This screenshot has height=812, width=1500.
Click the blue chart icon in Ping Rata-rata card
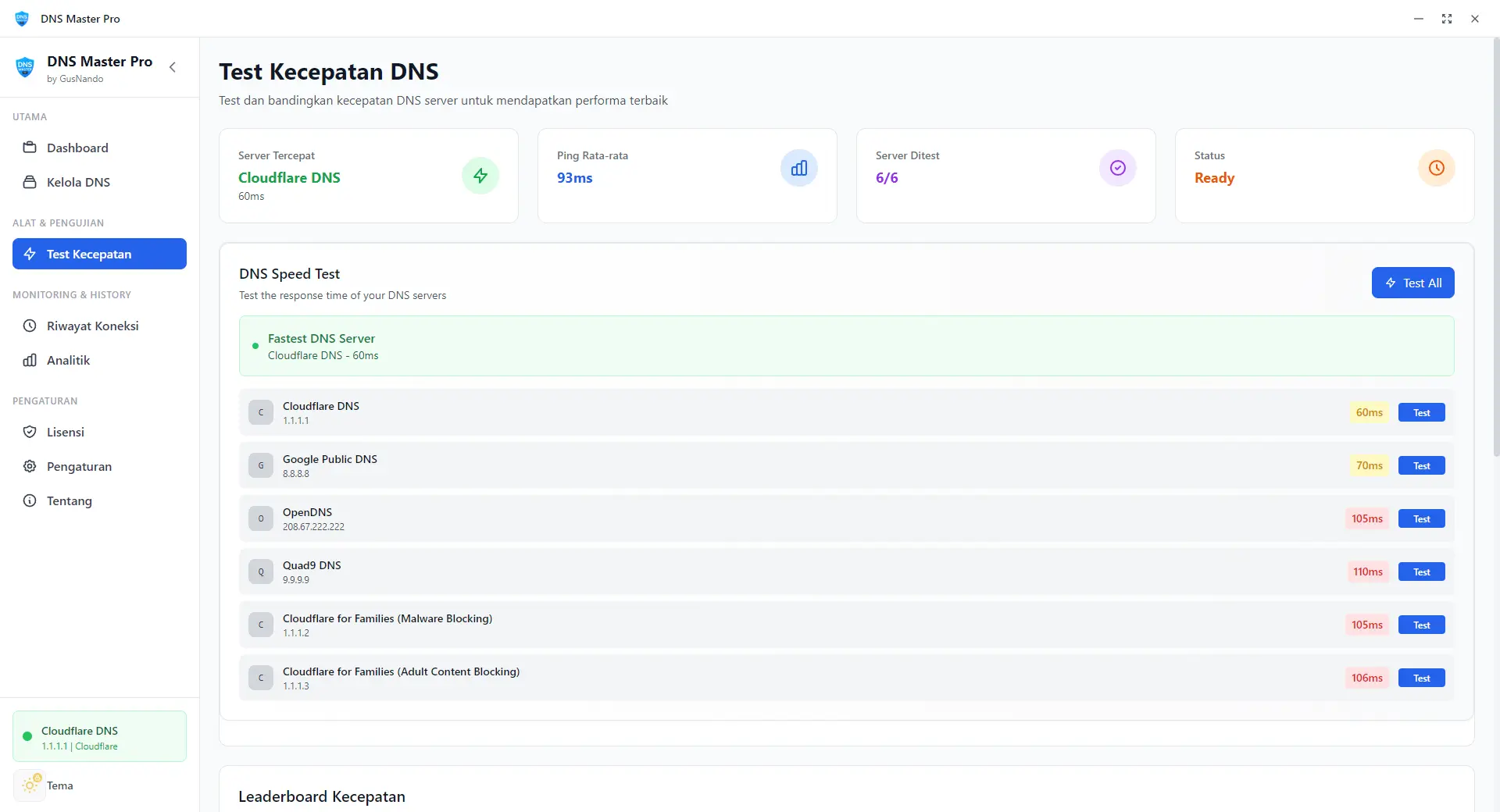point(799,168)
